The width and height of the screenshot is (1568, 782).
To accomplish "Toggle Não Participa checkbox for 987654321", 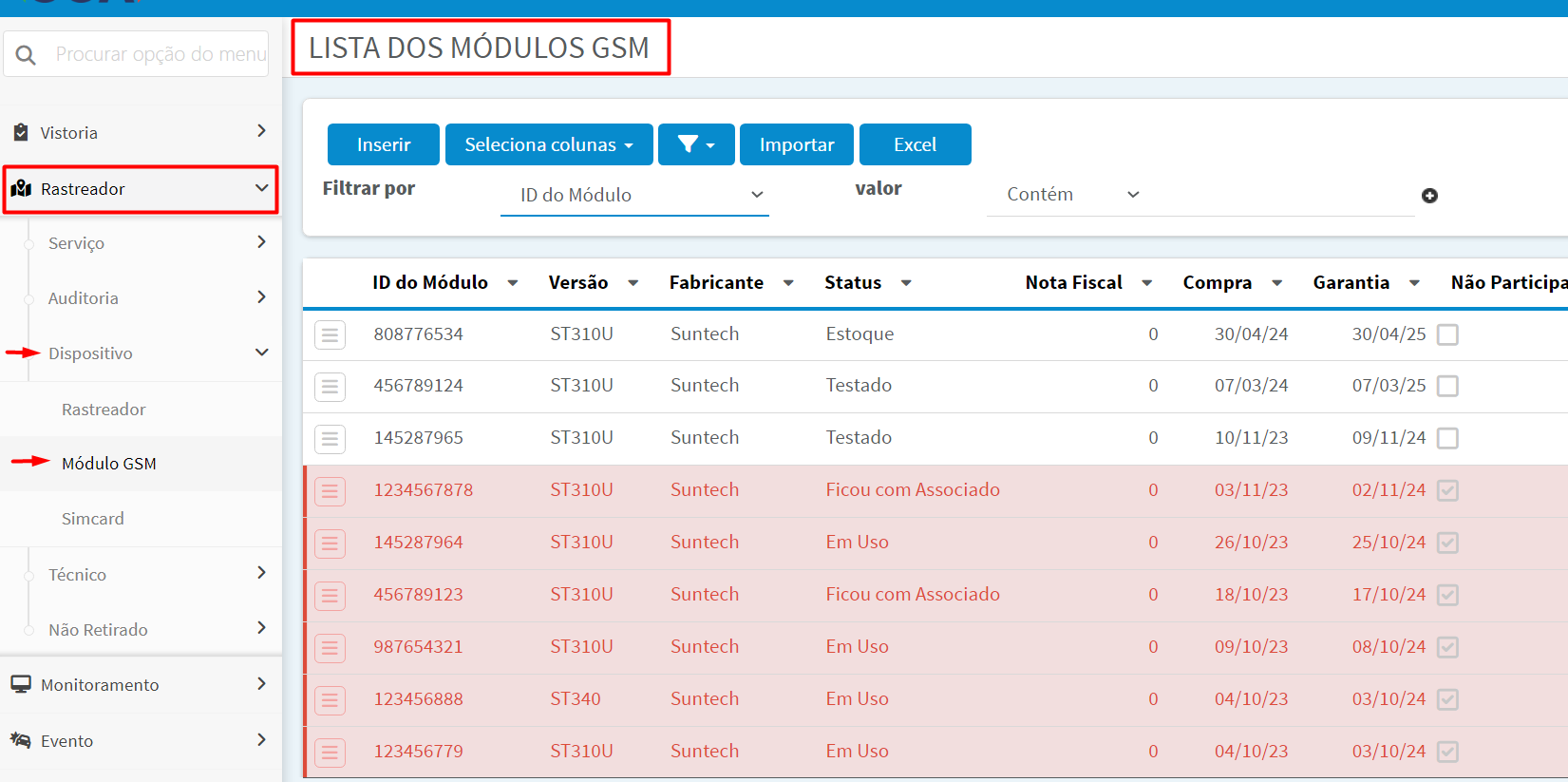I will click(x=1447, y=647).
